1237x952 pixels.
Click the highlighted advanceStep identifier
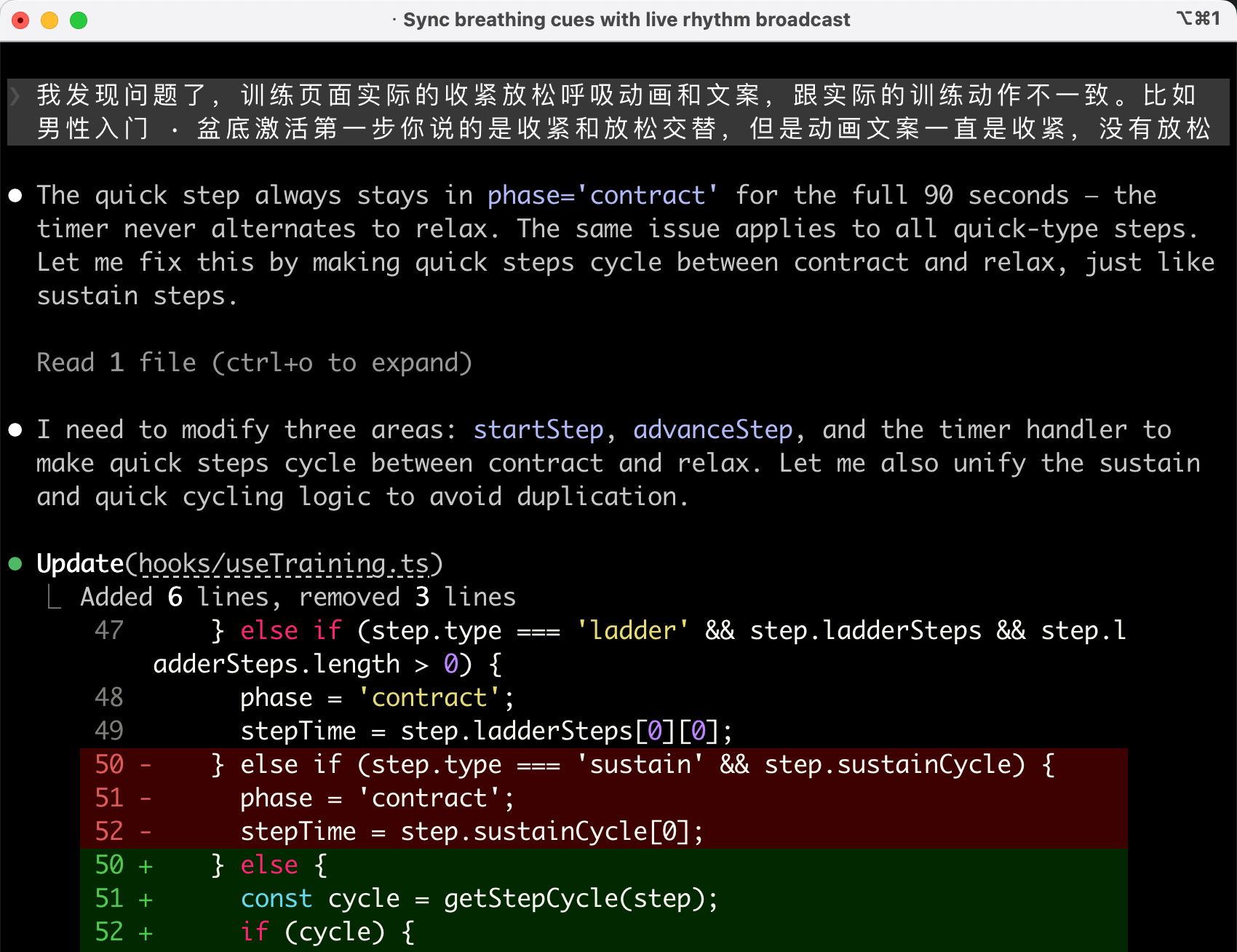click(712, 430)
